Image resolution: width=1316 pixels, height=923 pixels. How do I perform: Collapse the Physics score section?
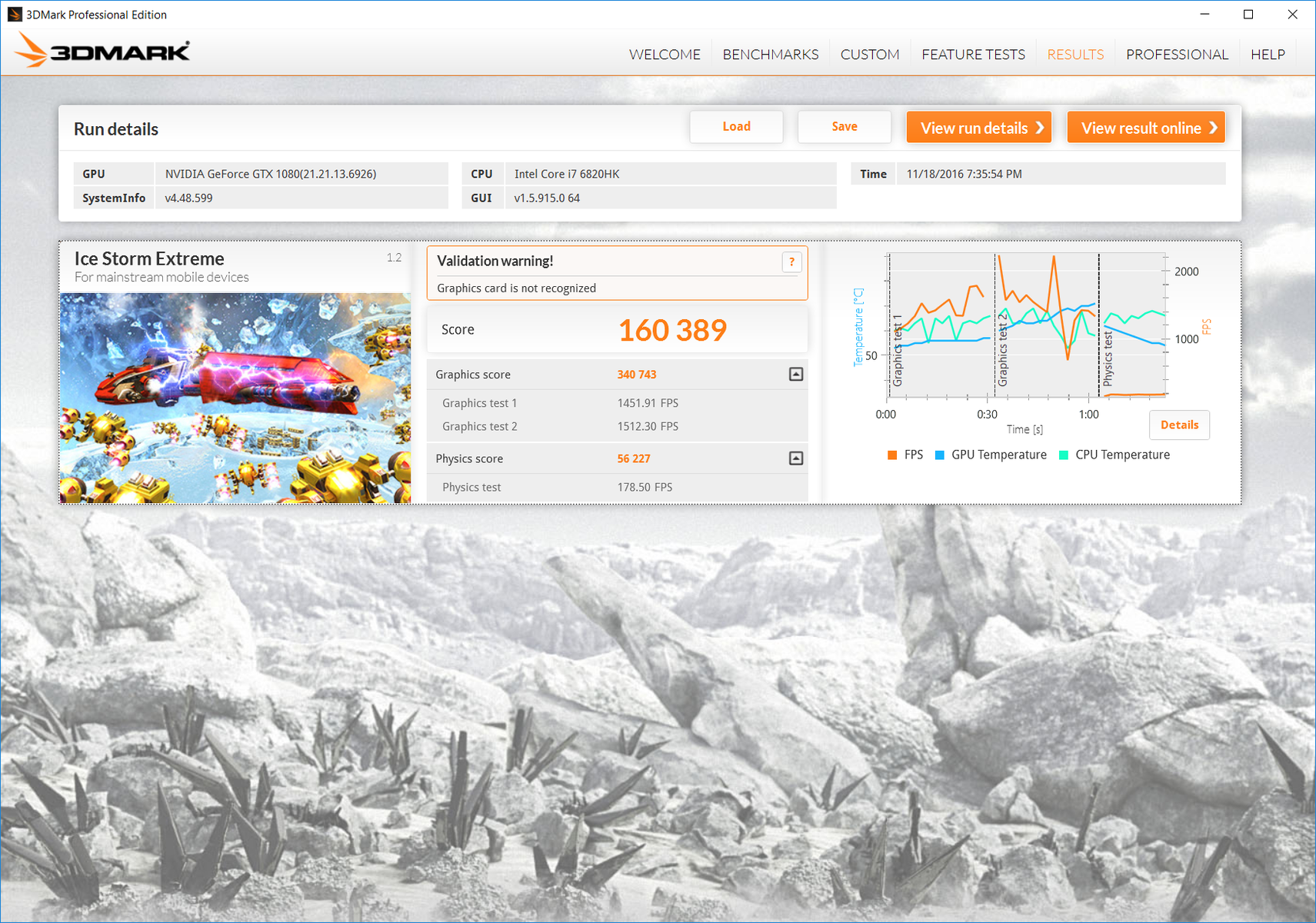[x=796, y=458]
